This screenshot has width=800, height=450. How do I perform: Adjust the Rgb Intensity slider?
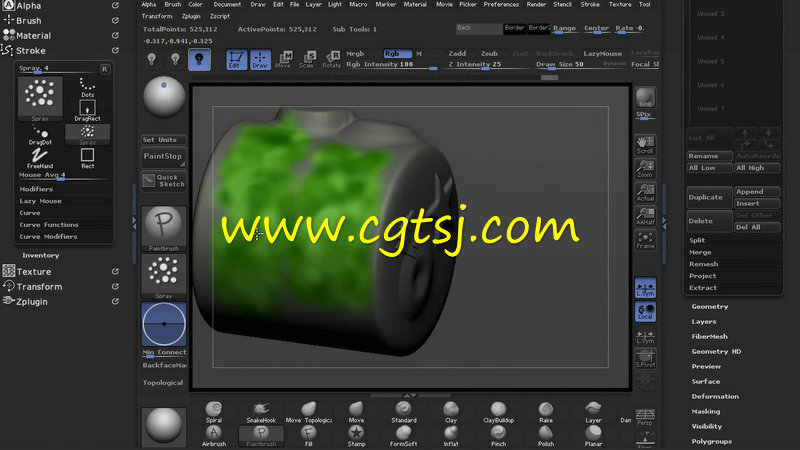(392, 65)
